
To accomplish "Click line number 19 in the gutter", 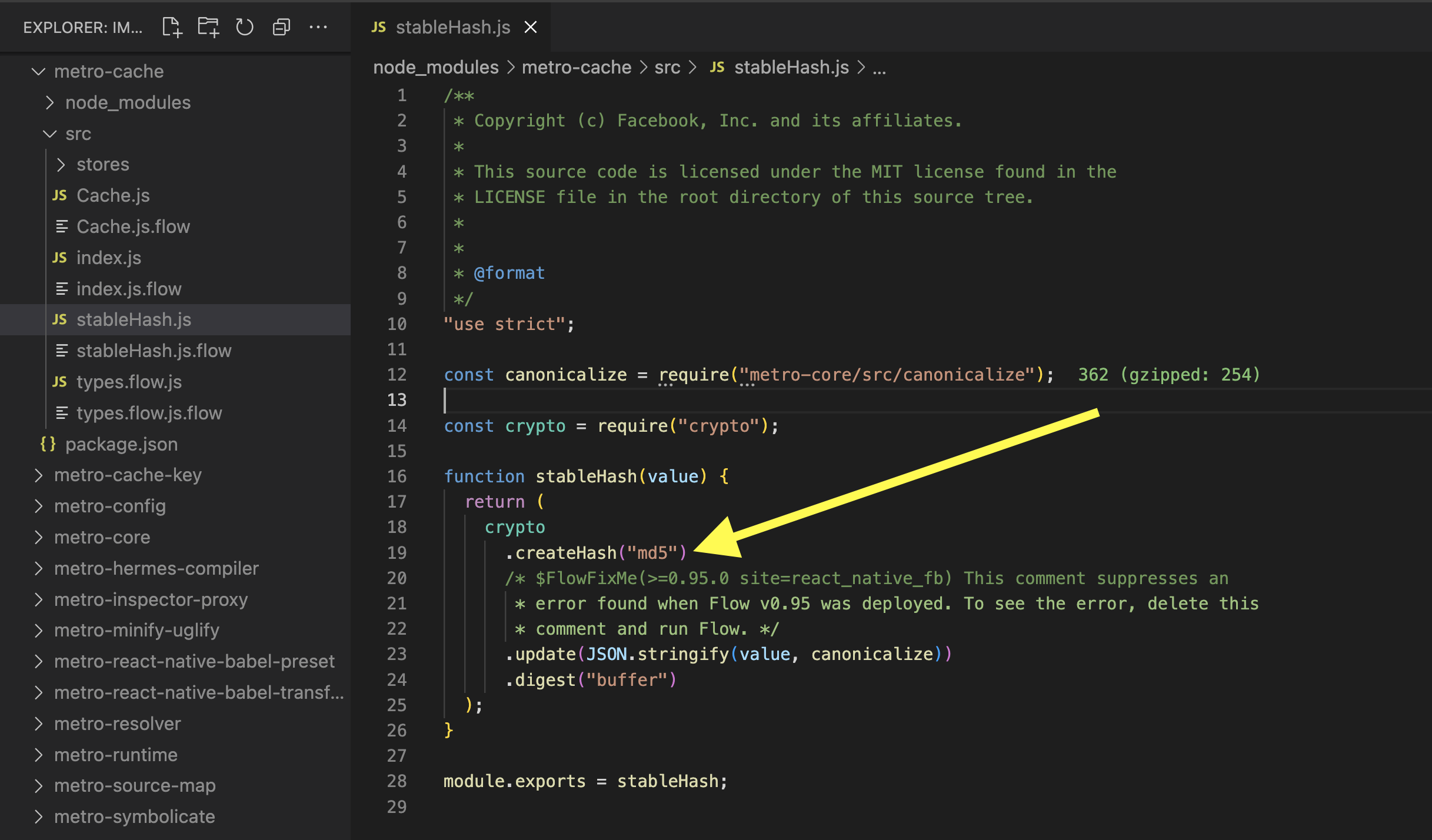I will [397, 553].
